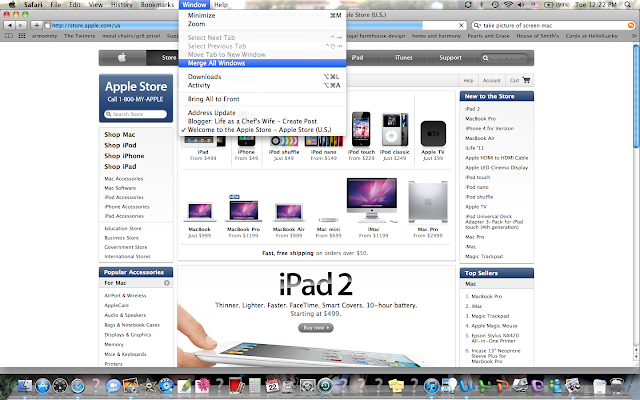Click the page's vertical scrollbar thumb
This screenshot has height=400, width=640.
click(x=636, y=96)
